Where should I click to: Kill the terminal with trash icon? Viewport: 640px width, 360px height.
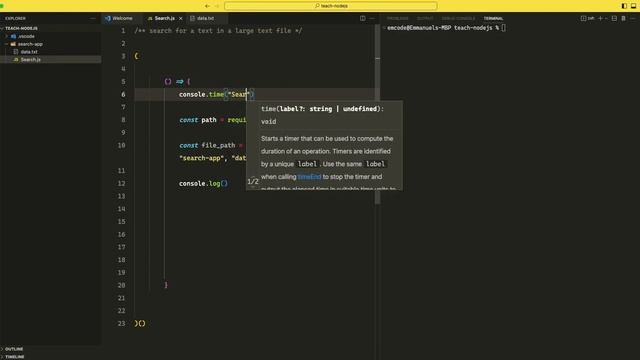(623, 18)
